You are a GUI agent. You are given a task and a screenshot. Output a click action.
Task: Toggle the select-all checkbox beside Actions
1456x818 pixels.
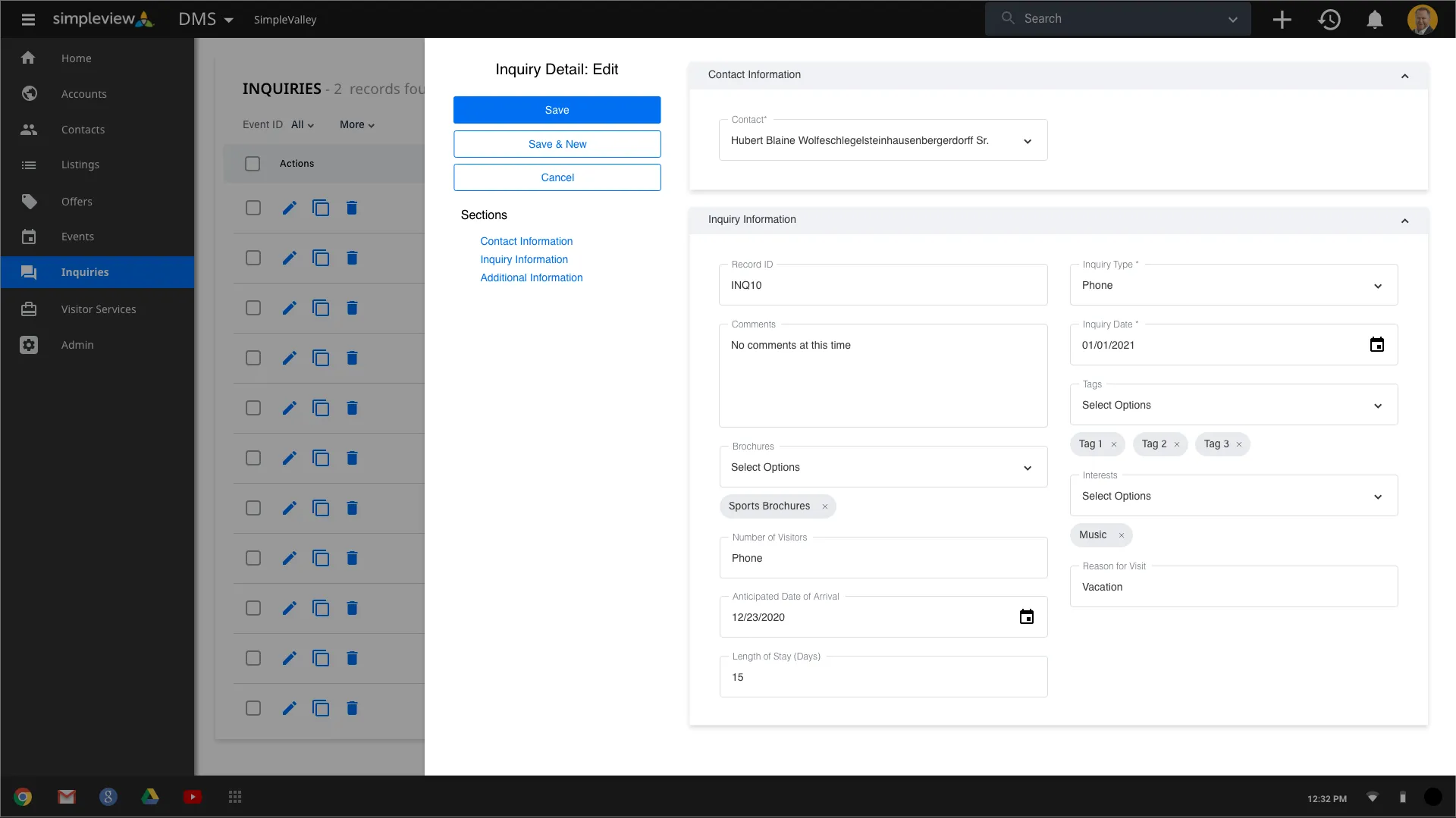tap(253, 164)
